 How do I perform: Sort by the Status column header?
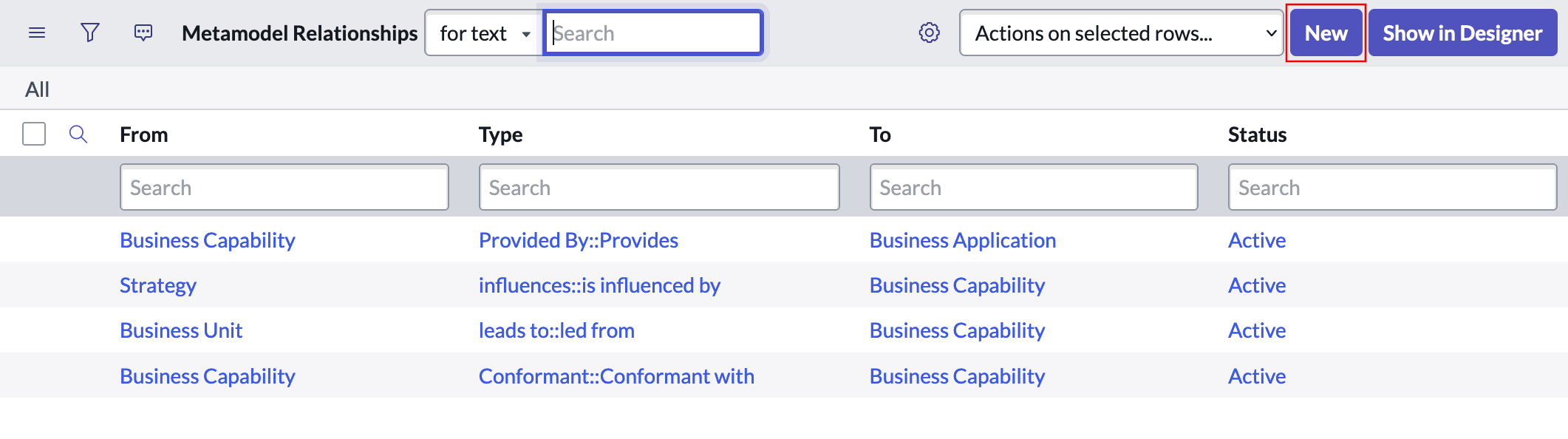click(1257, 135)
